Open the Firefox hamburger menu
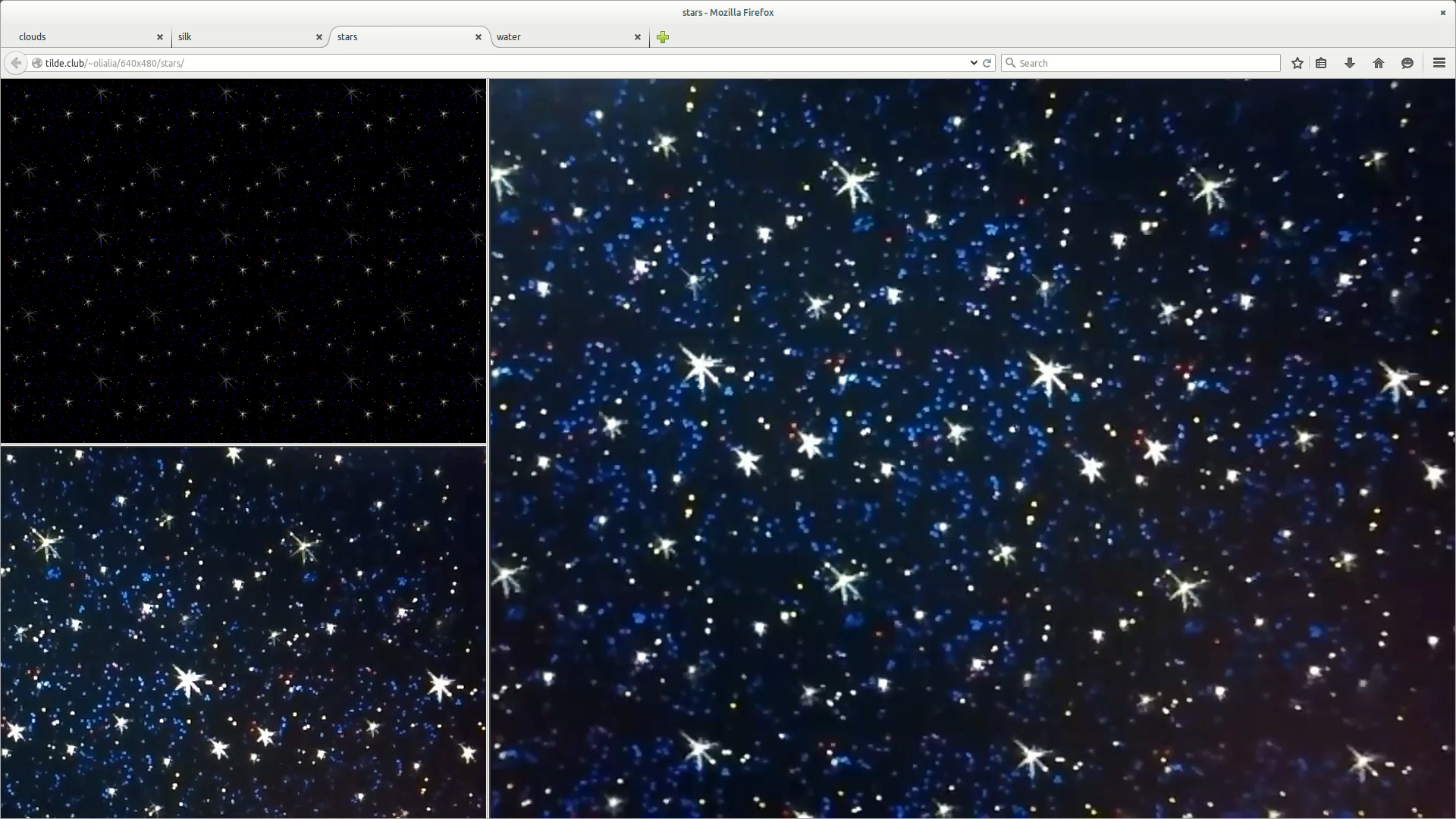 click(x=1439, y=63)
